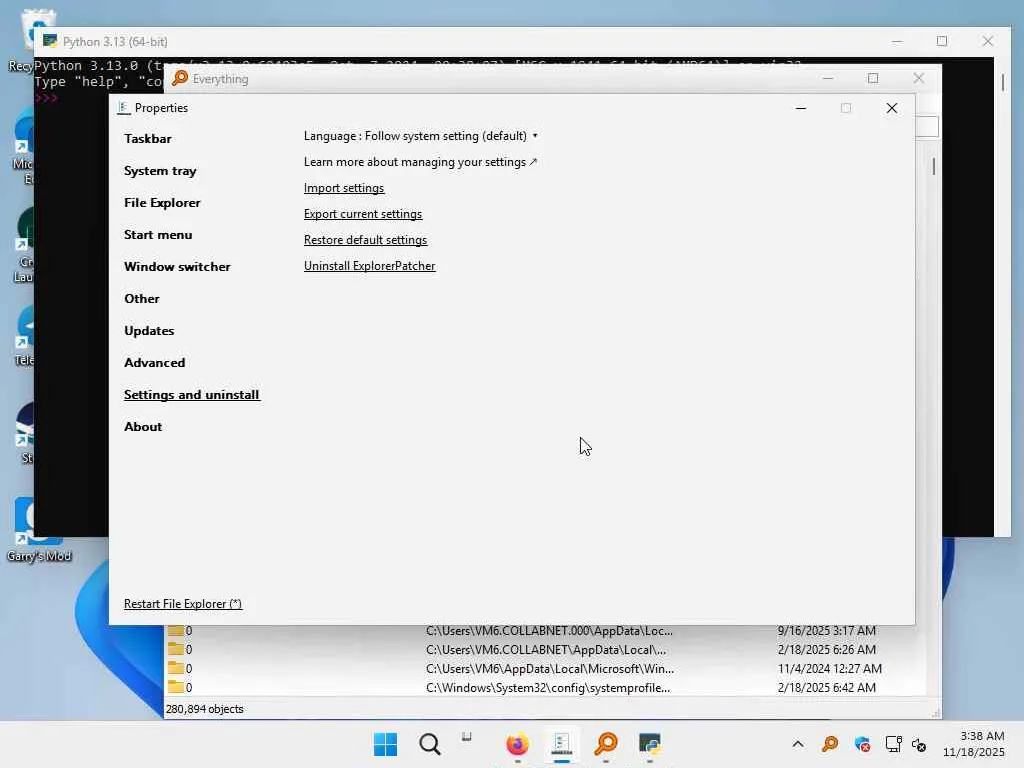Screen dimensions: 1024x768
Task: Click Import settings link
Action: 344,188
